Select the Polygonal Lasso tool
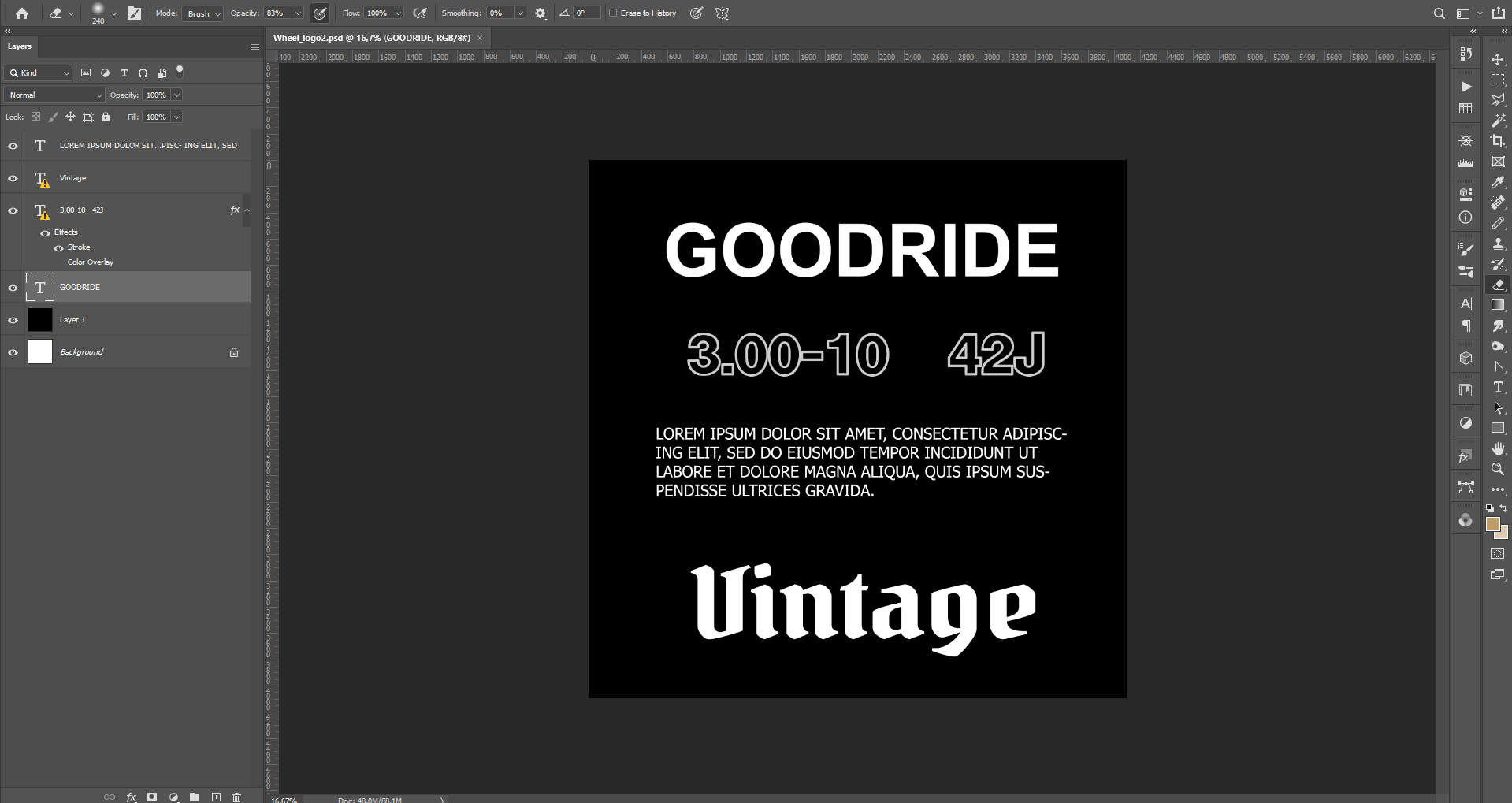Screen dimensions: 1512x803 point(1497,100)
